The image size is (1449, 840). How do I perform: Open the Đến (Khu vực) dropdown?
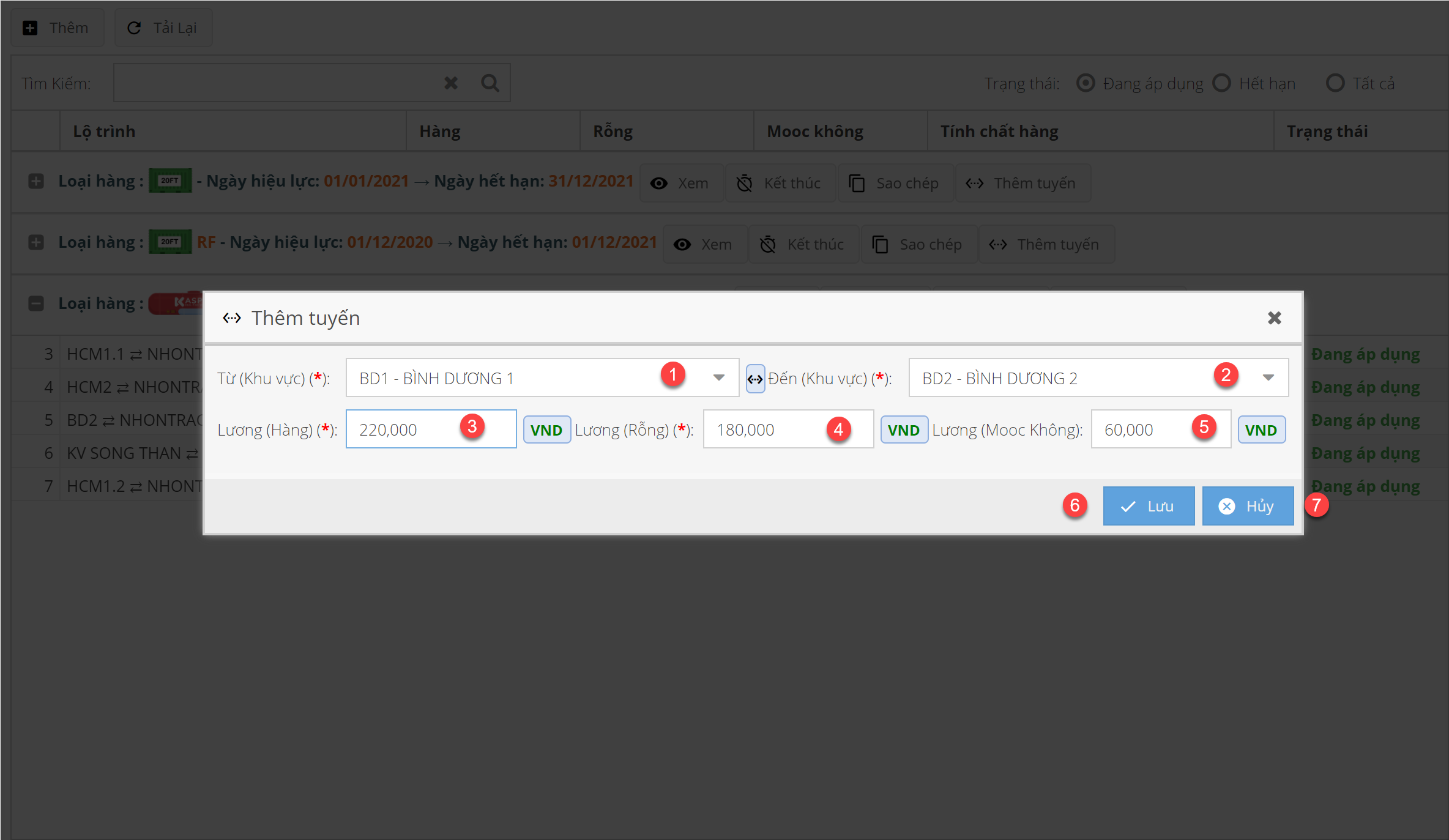1268,378
